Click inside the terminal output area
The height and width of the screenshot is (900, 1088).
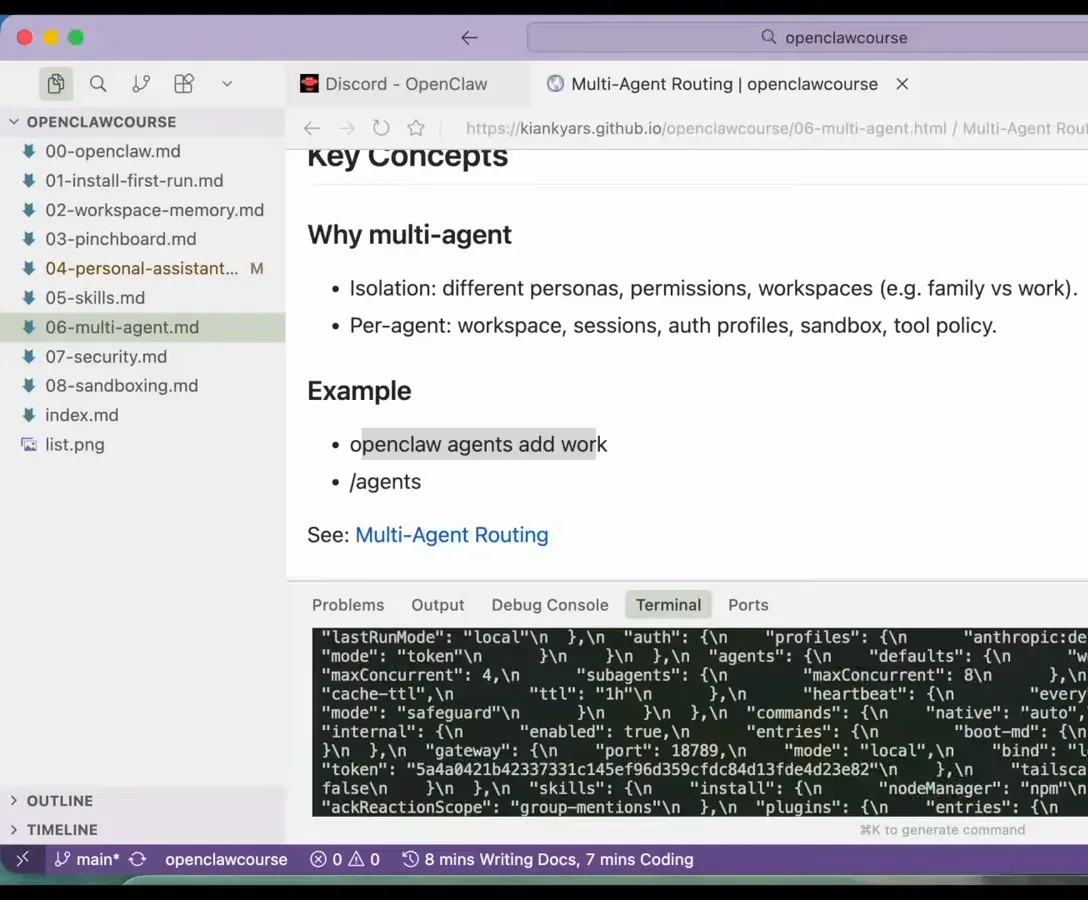pyautogui.click(x=699, y=722)
